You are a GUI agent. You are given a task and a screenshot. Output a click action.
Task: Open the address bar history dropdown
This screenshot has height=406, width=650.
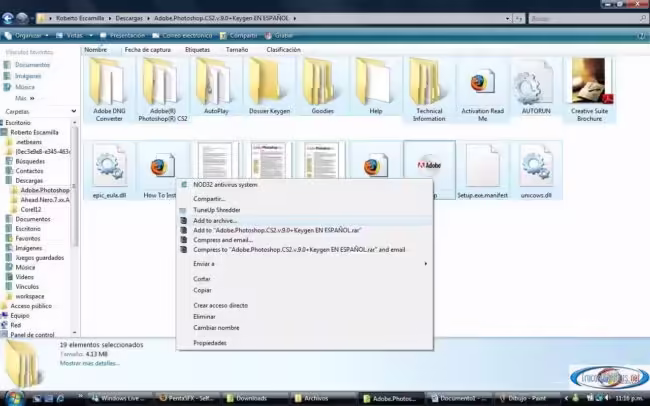point(507,18)
